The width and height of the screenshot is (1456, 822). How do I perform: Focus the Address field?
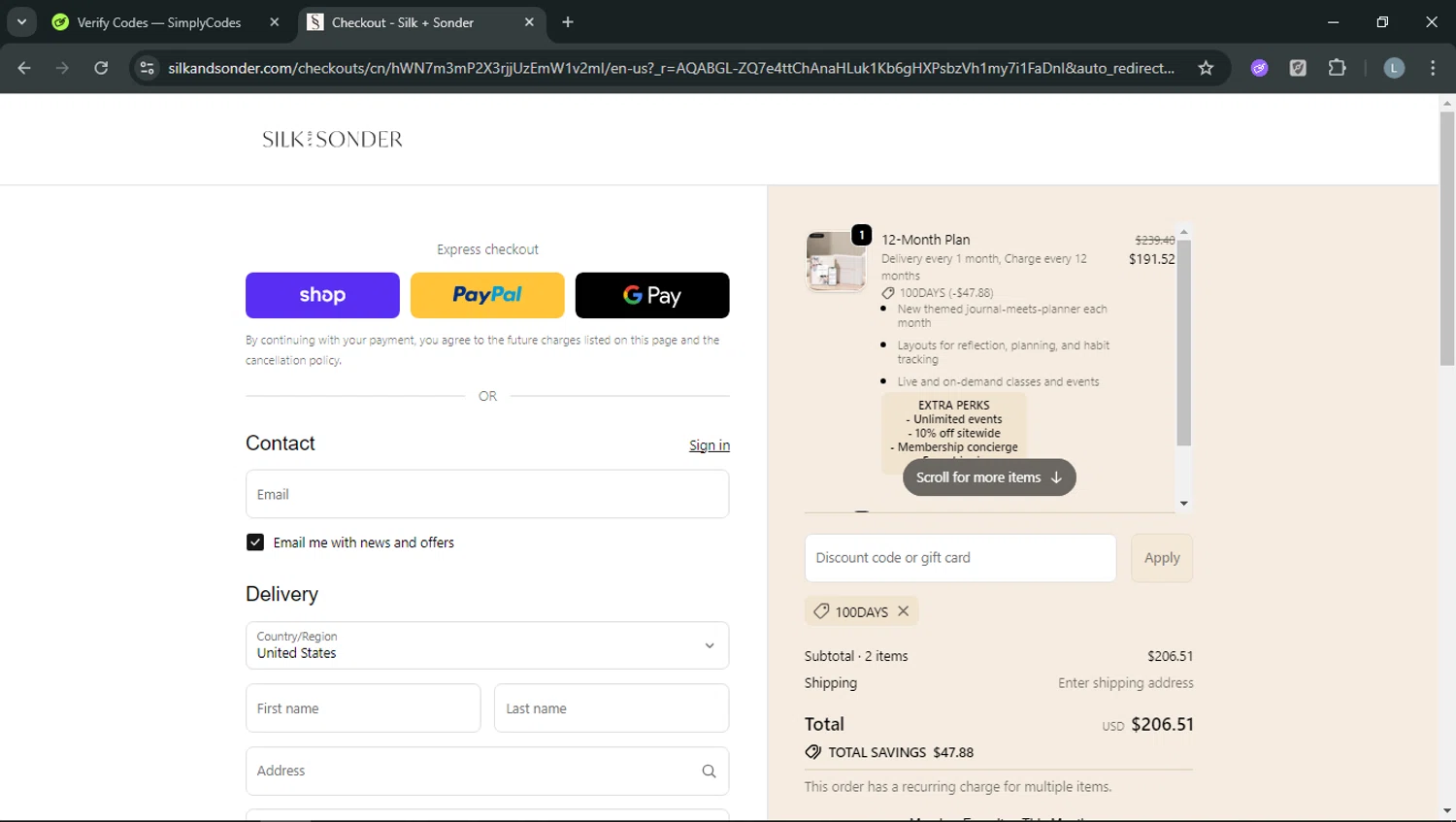point(487,771)
